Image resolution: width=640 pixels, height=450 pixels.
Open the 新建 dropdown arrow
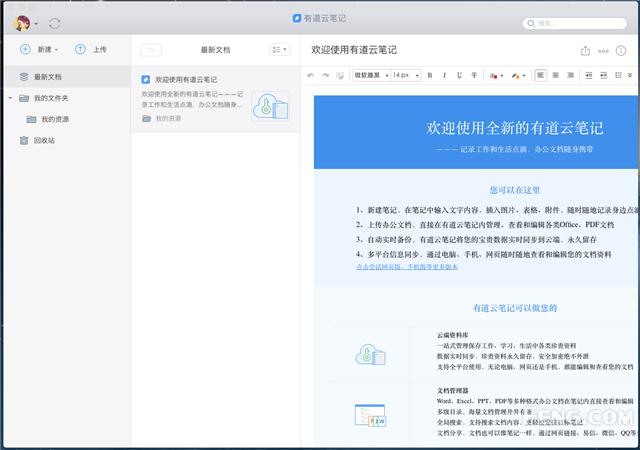tap(57, 50)
